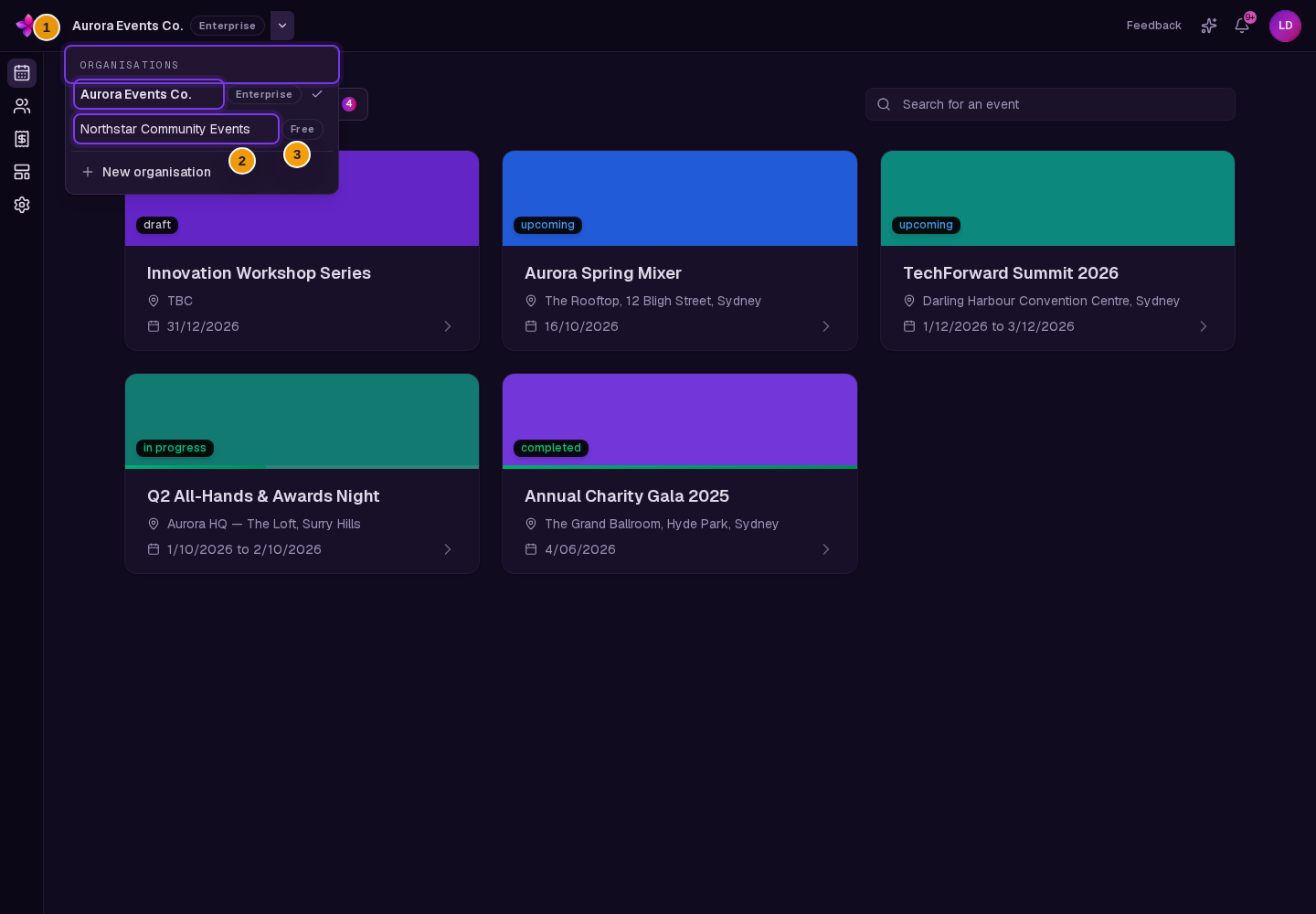Screen dimensions: 1316x914
Task: Click the draft status badge
Action: (x=157, y=225)
